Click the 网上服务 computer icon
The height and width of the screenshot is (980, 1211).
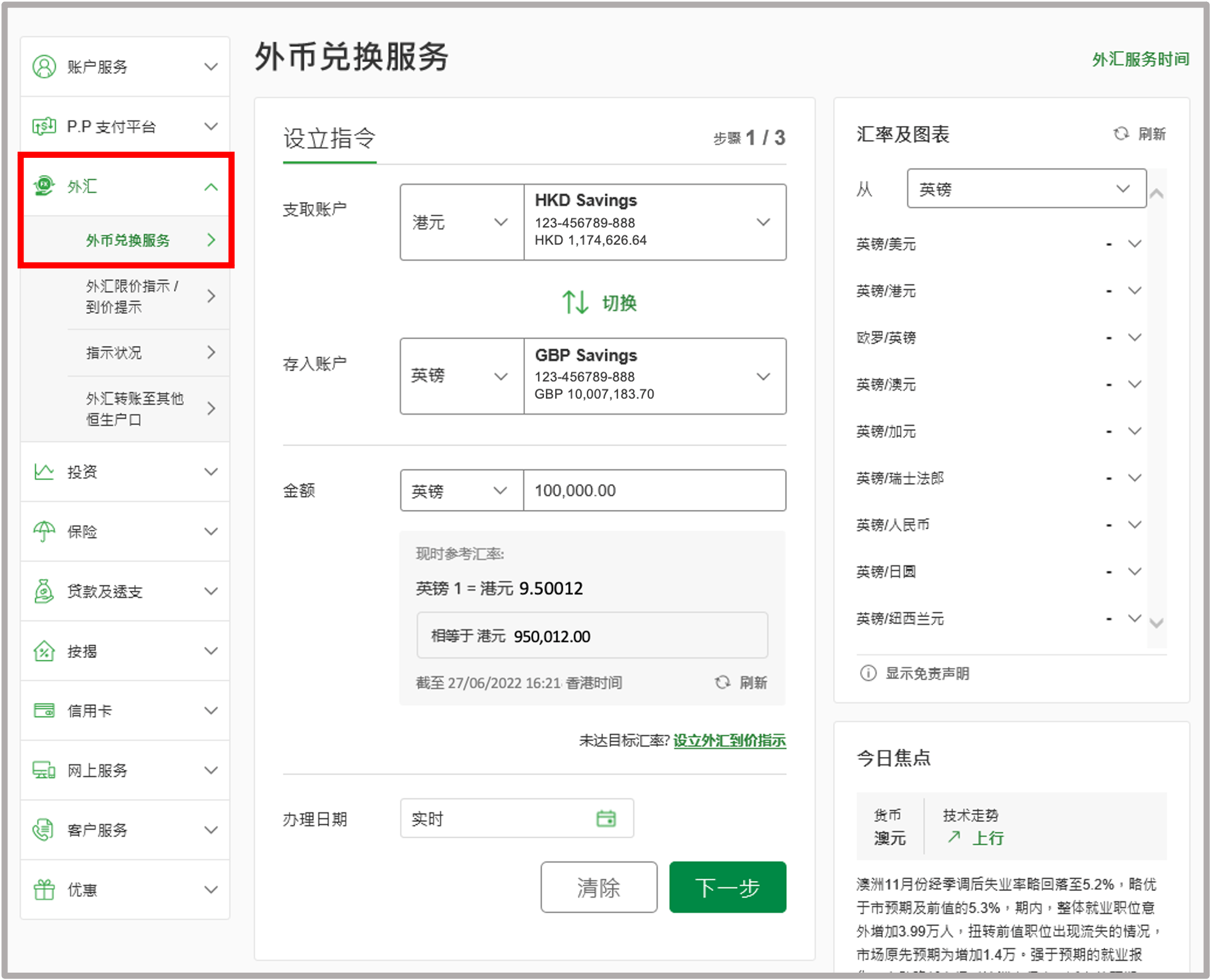[x=44, y=770]
